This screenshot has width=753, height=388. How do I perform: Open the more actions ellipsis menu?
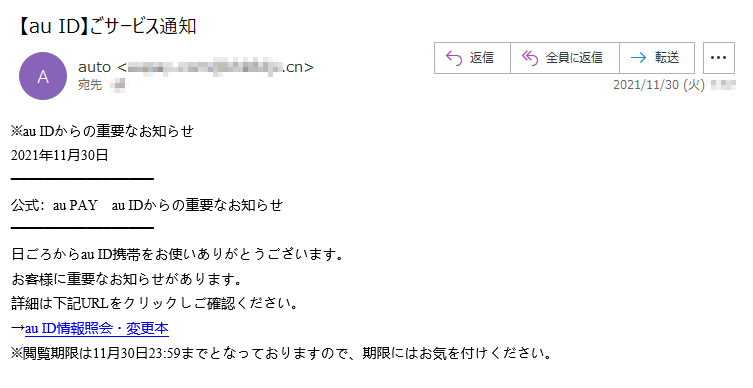pos(718,58)
